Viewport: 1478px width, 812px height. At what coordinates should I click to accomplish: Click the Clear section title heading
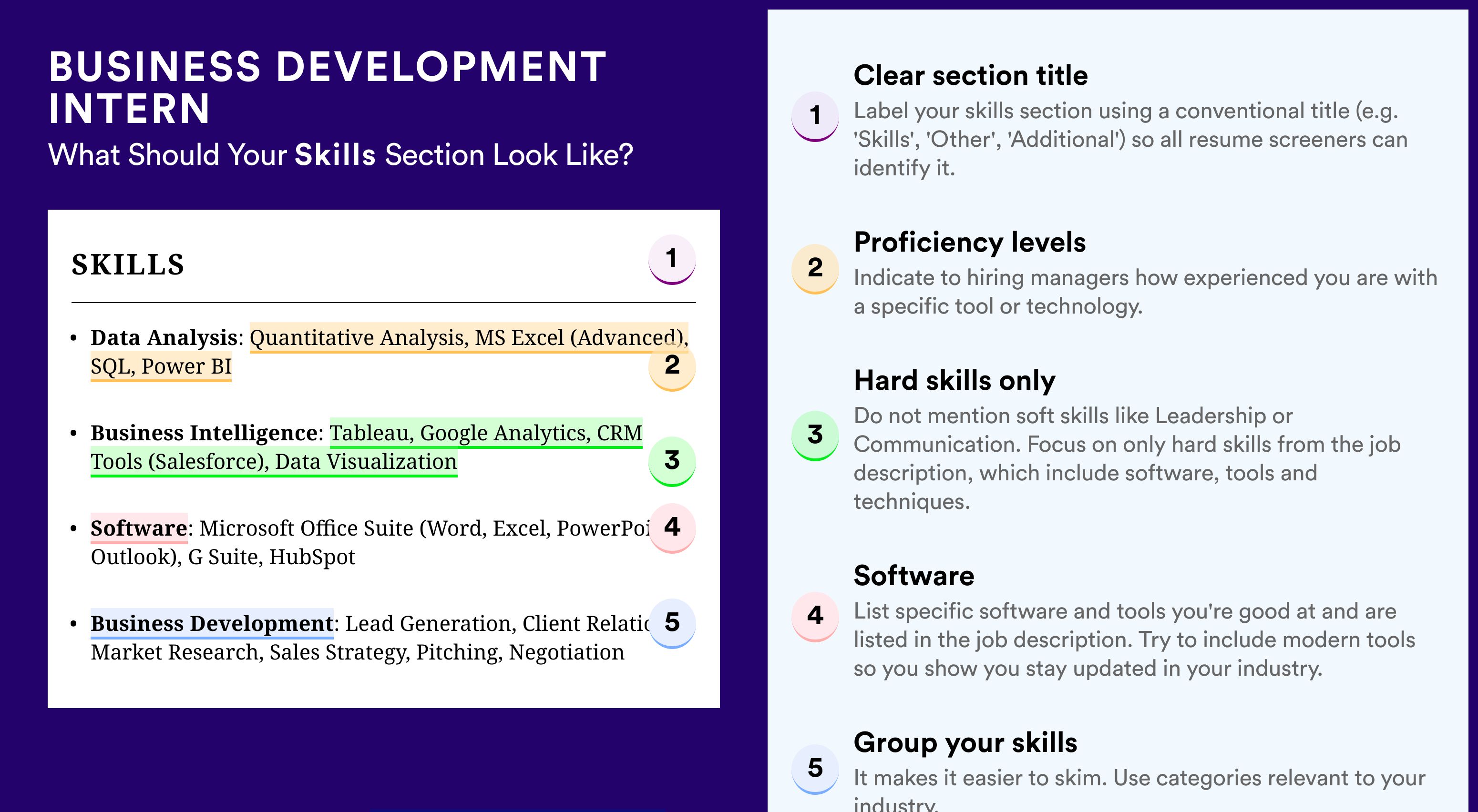click(x=970, y=75)
